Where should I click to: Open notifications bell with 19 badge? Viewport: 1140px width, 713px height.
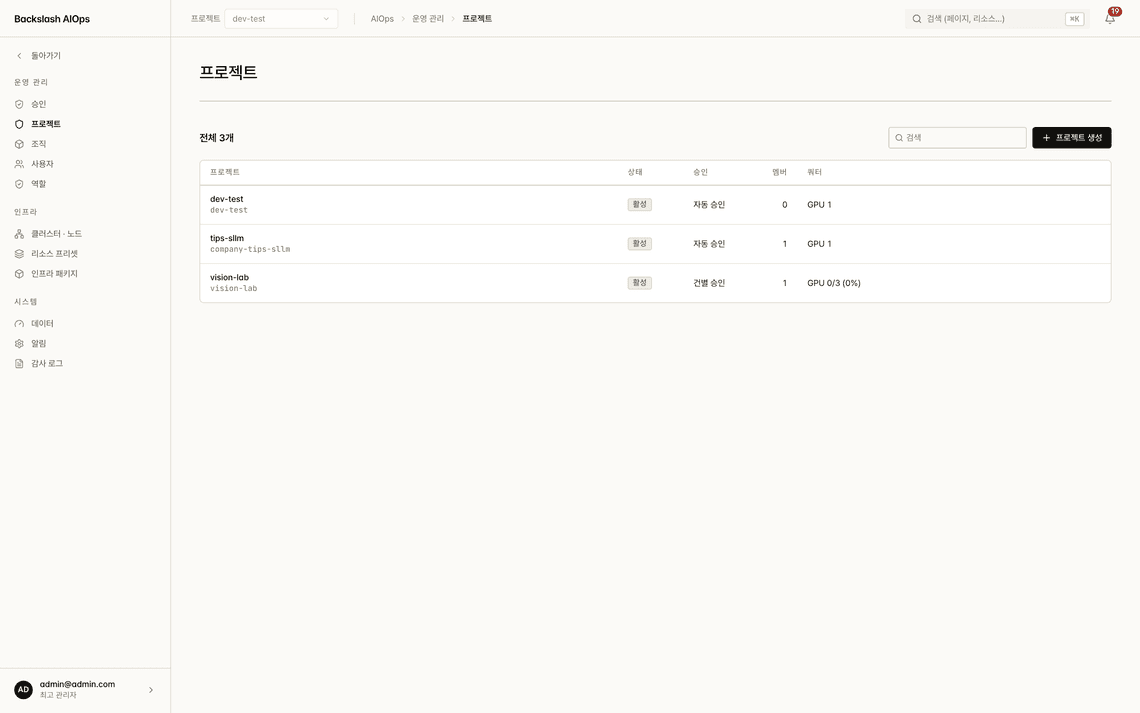pos(1110,18)
